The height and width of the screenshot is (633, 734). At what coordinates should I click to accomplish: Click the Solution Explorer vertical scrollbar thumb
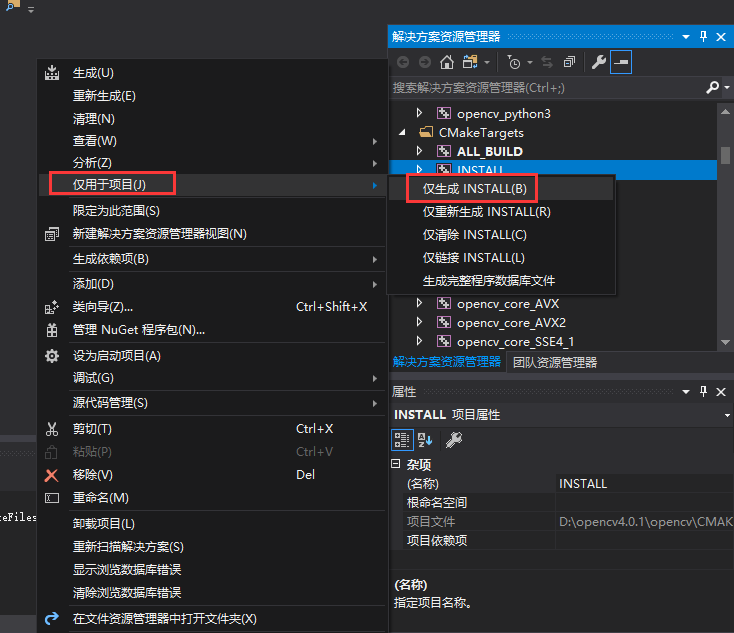click(725, 155)
